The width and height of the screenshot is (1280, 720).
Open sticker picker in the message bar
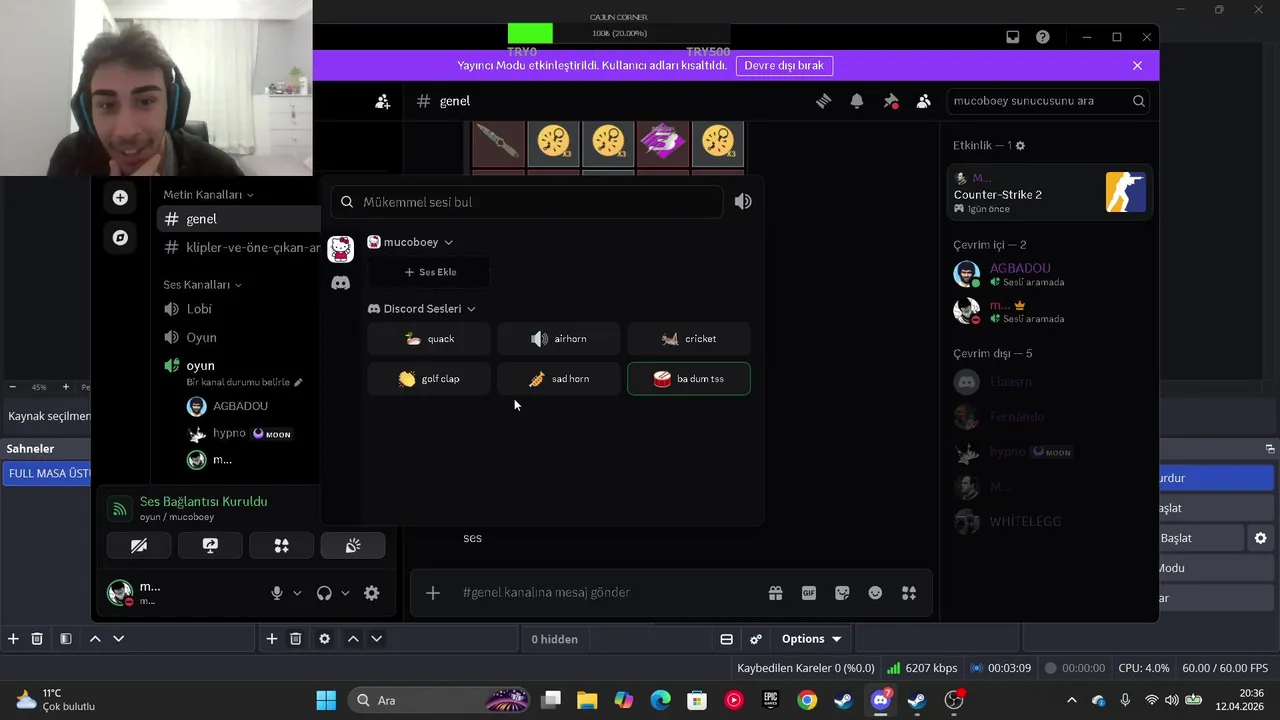coord(842,593)
